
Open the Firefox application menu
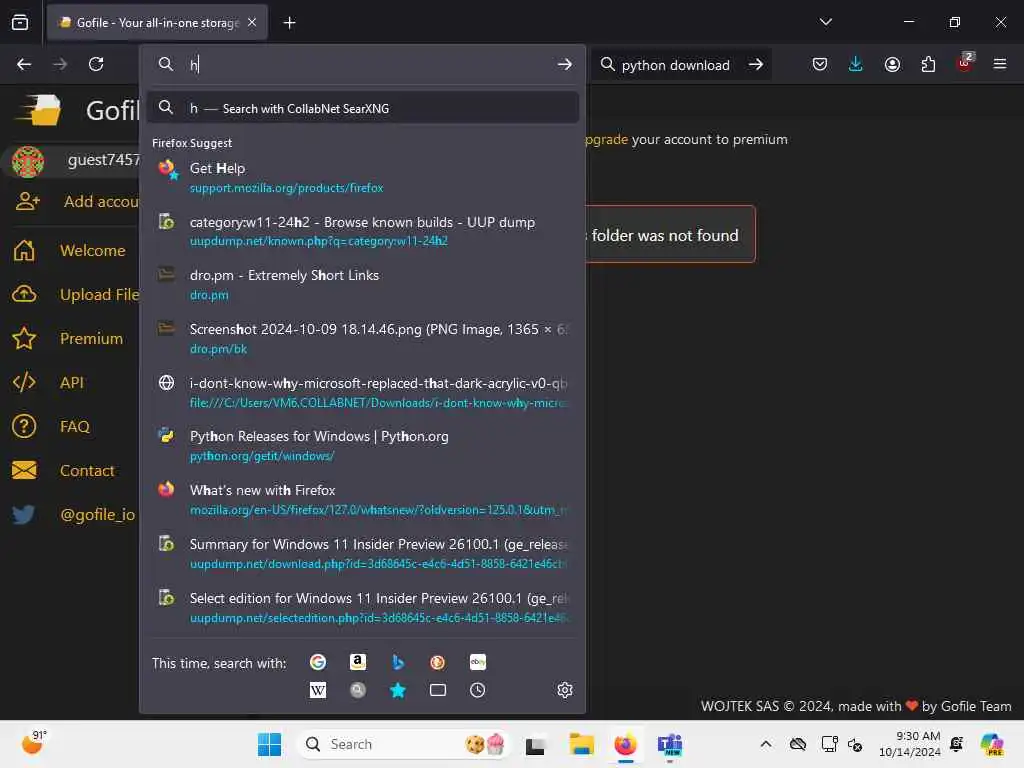click(999, 64)
